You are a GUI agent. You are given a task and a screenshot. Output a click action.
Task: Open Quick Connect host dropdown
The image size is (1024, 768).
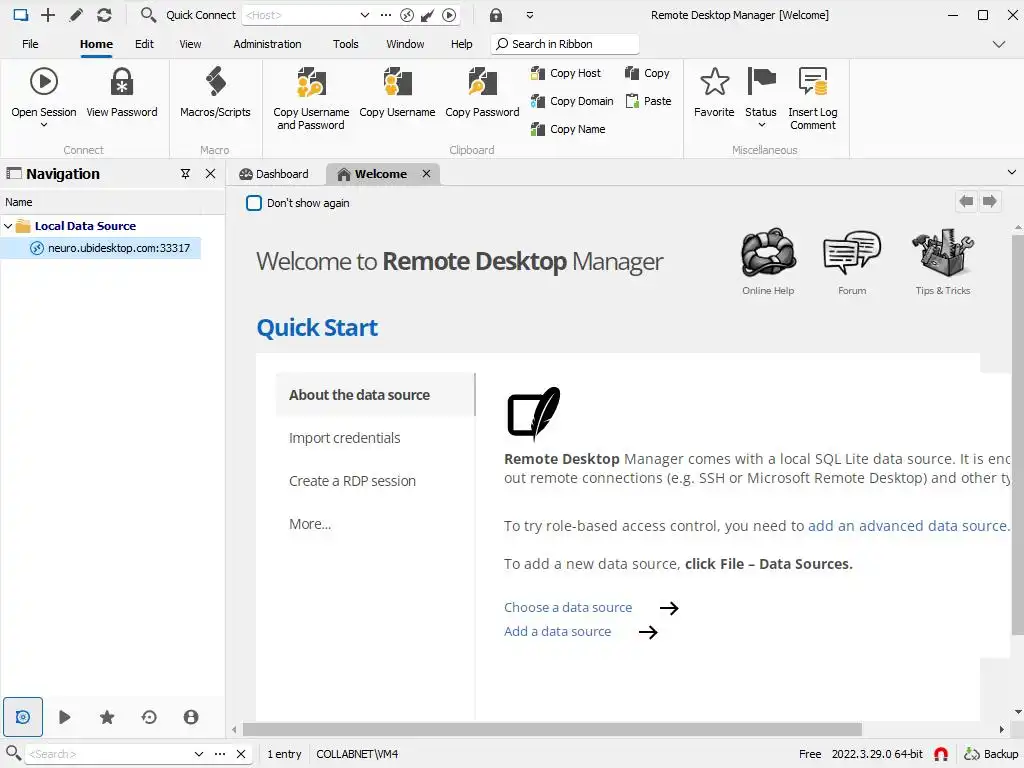[x=364, y=15]
